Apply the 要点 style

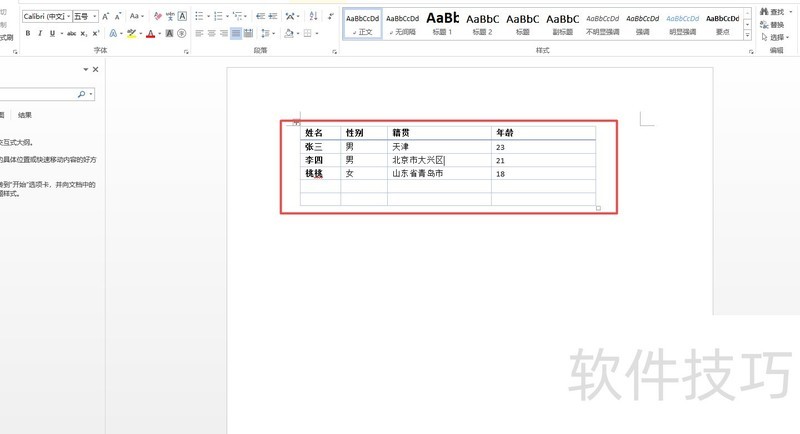tap(722, 24)
